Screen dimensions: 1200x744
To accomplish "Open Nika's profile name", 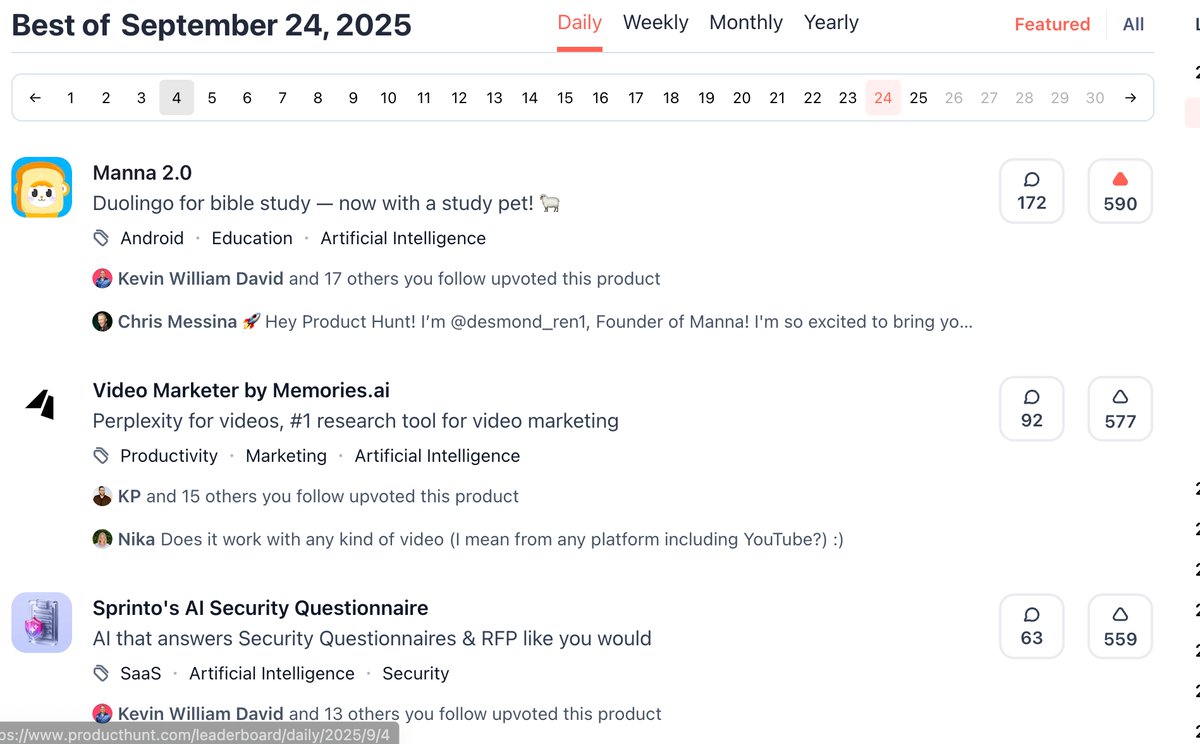I will (x=136, y=539).
